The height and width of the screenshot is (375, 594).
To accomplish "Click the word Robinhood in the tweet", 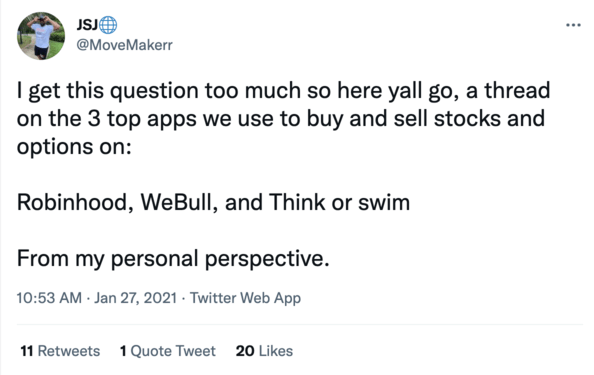I will coord(72,202).
